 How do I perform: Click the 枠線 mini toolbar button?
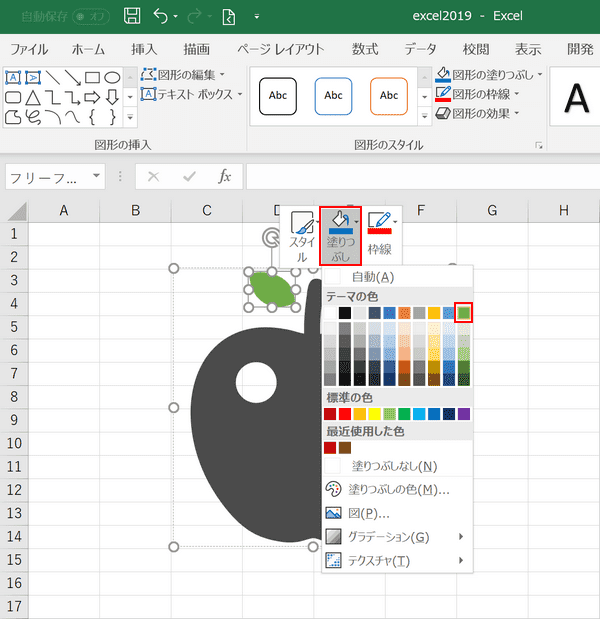[380, 236]
